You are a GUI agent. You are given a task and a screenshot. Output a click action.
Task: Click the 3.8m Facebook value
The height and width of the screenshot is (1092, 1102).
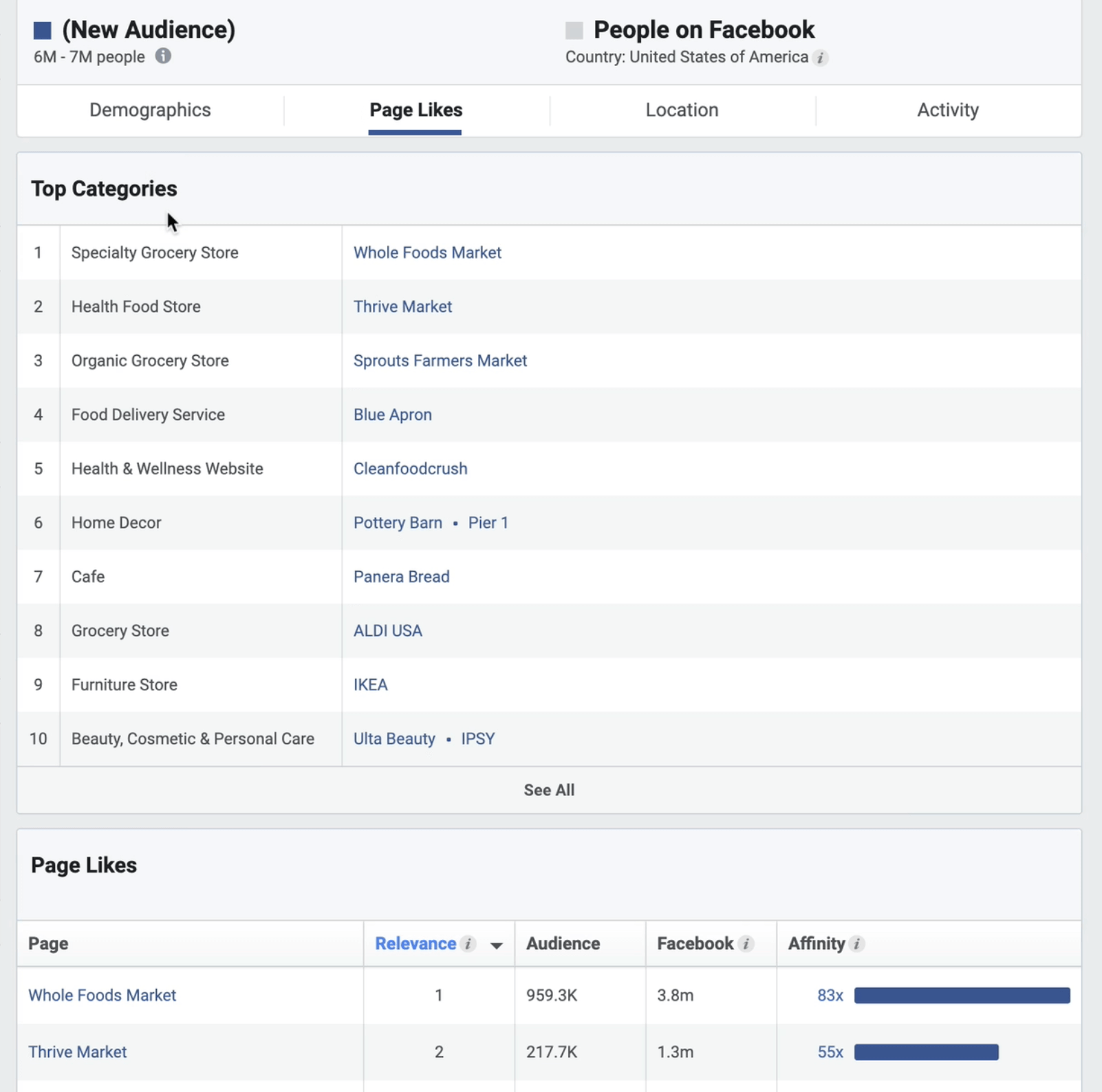click(676, 996)
